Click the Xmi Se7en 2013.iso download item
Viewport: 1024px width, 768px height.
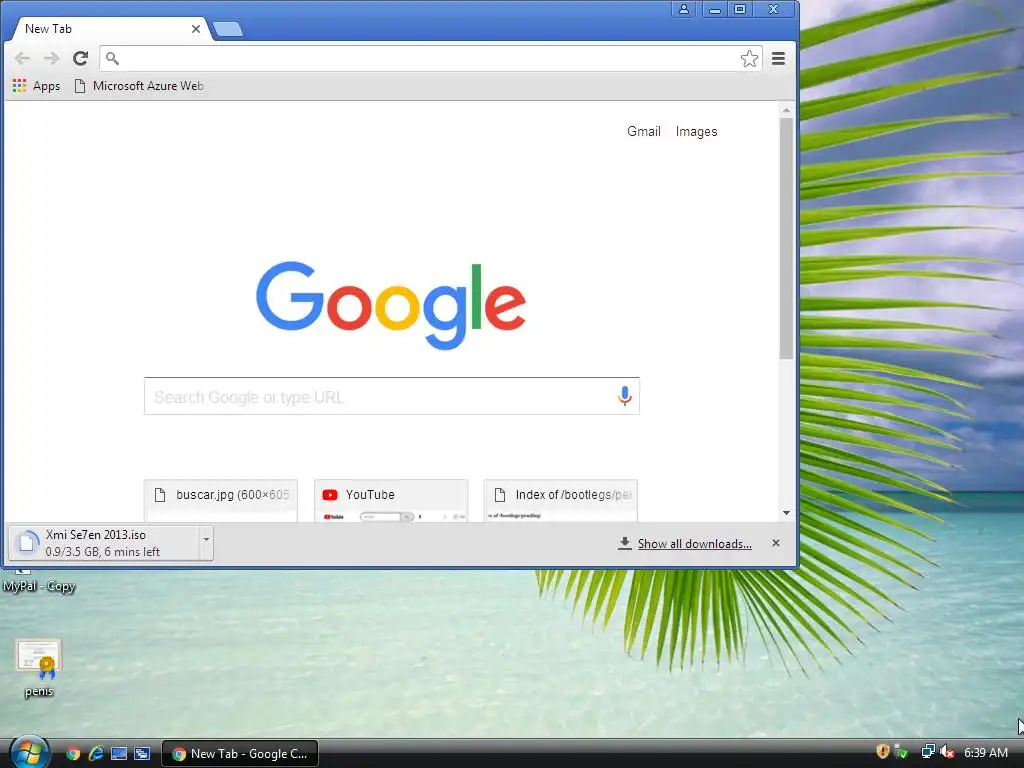coord(104,543)
